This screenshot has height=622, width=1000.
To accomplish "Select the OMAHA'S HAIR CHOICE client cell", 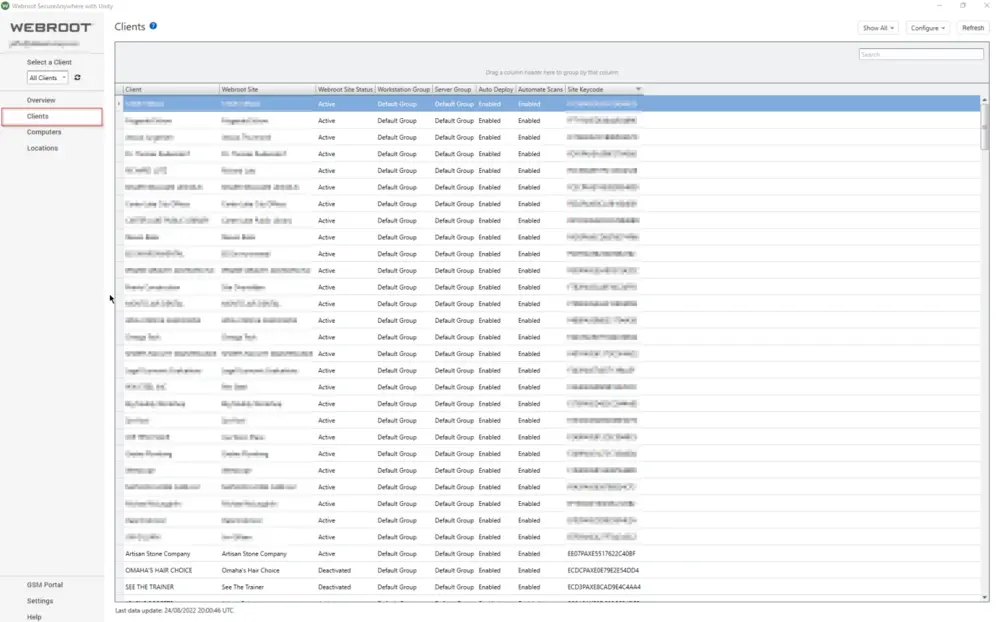I will click(x=159, y=570).
